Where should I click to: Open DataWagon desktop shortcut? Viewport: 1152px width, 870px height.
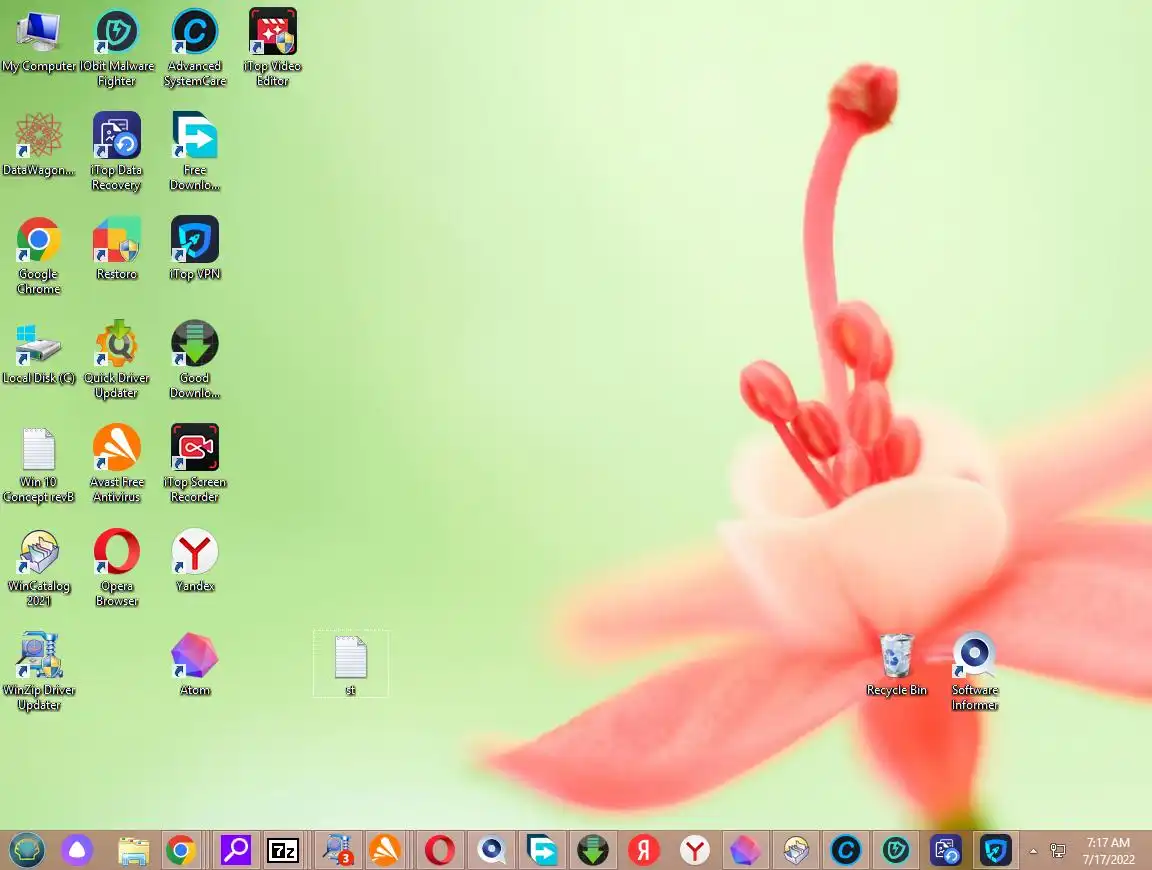point(39,145)
